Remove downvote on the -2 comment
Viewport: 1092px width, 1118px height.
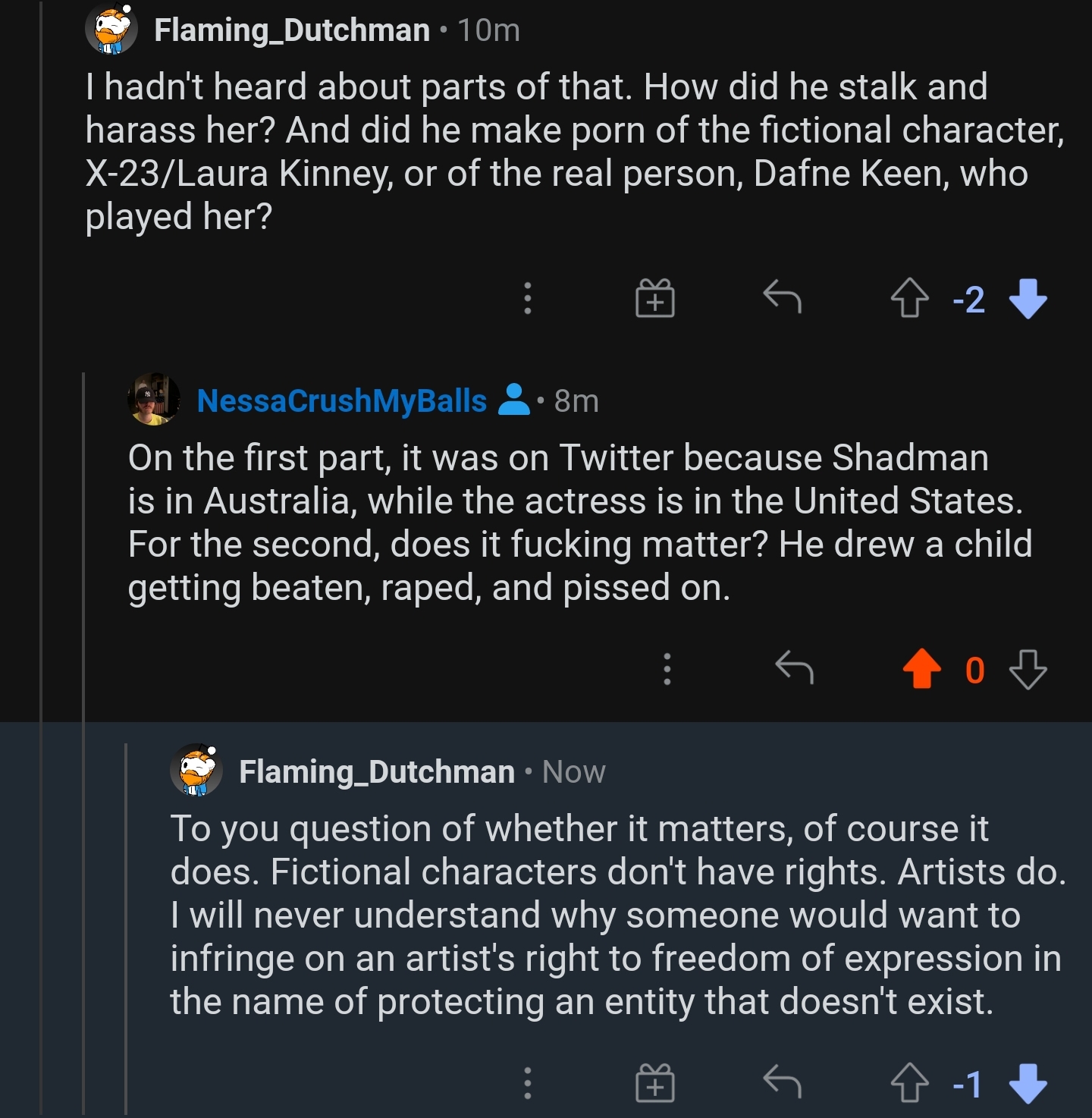coord(1028,298)
